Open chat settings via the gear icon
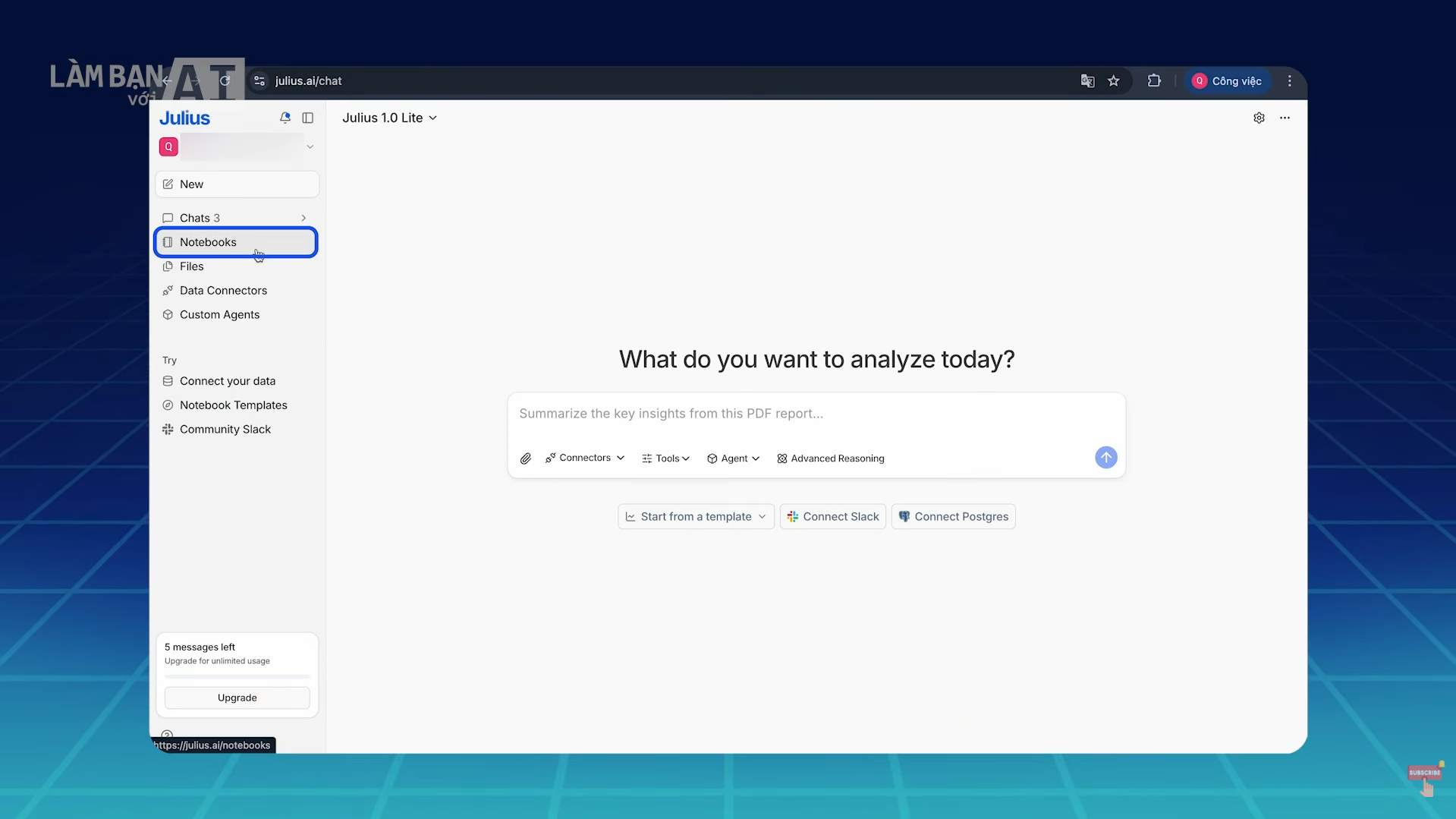 point(1259,118)
